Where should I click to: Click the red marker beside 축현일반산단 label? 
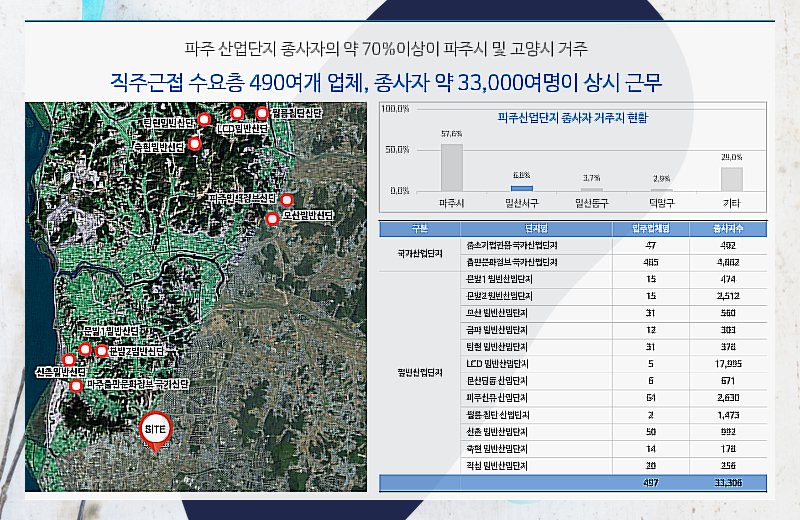coord(194,144)
